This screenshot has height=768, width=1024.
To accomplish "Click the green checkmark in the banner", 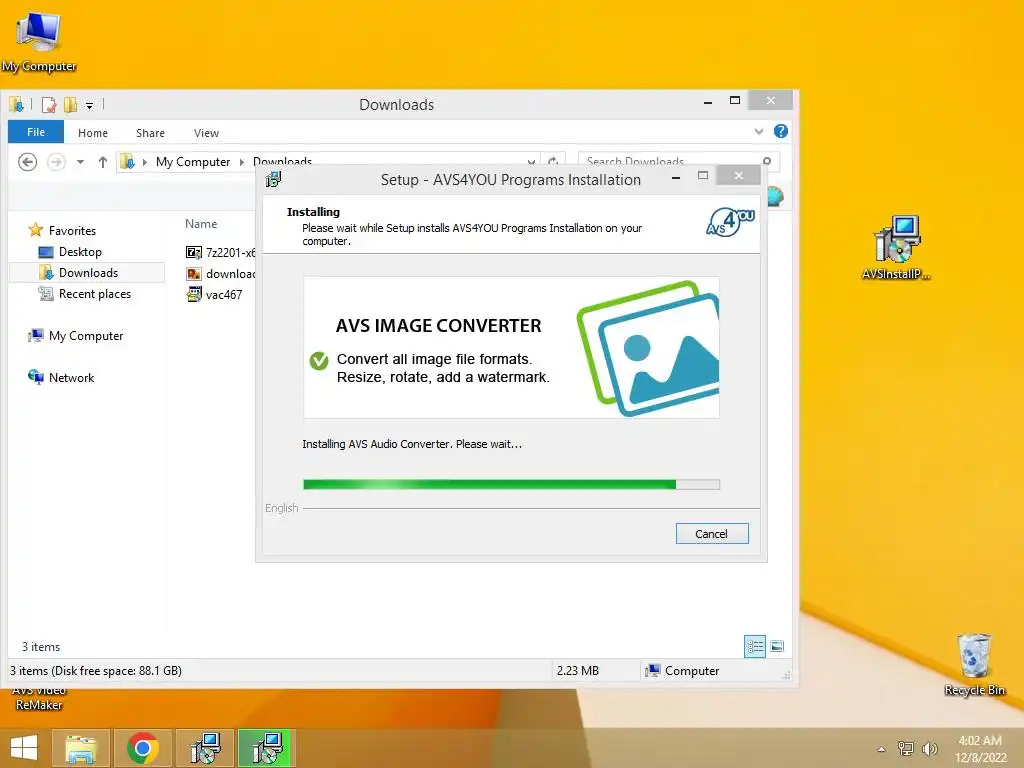I will tap(319, 360).
